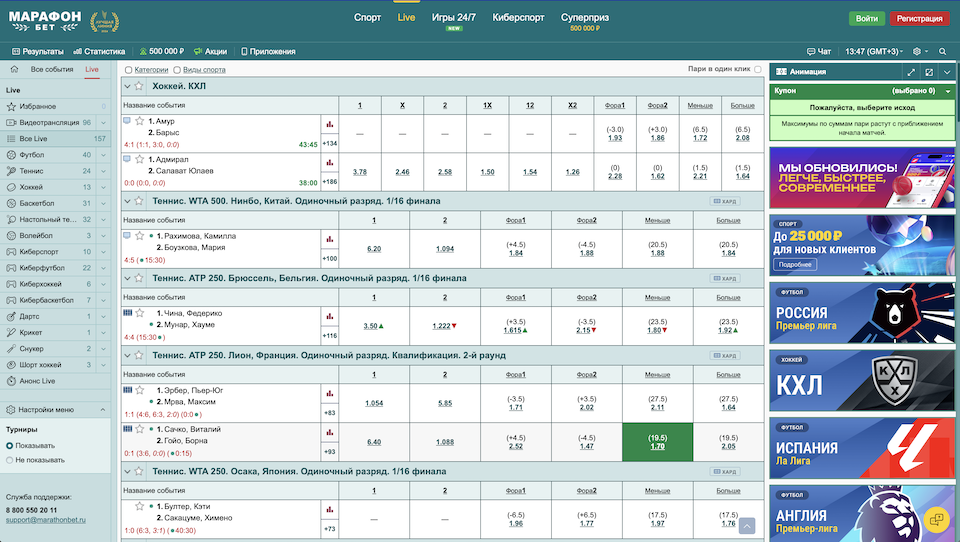Image resolution: width=960 pixels, height=542 pixels.
Task: Open the КХЛ hockey banner
Action: click(862, 381)
